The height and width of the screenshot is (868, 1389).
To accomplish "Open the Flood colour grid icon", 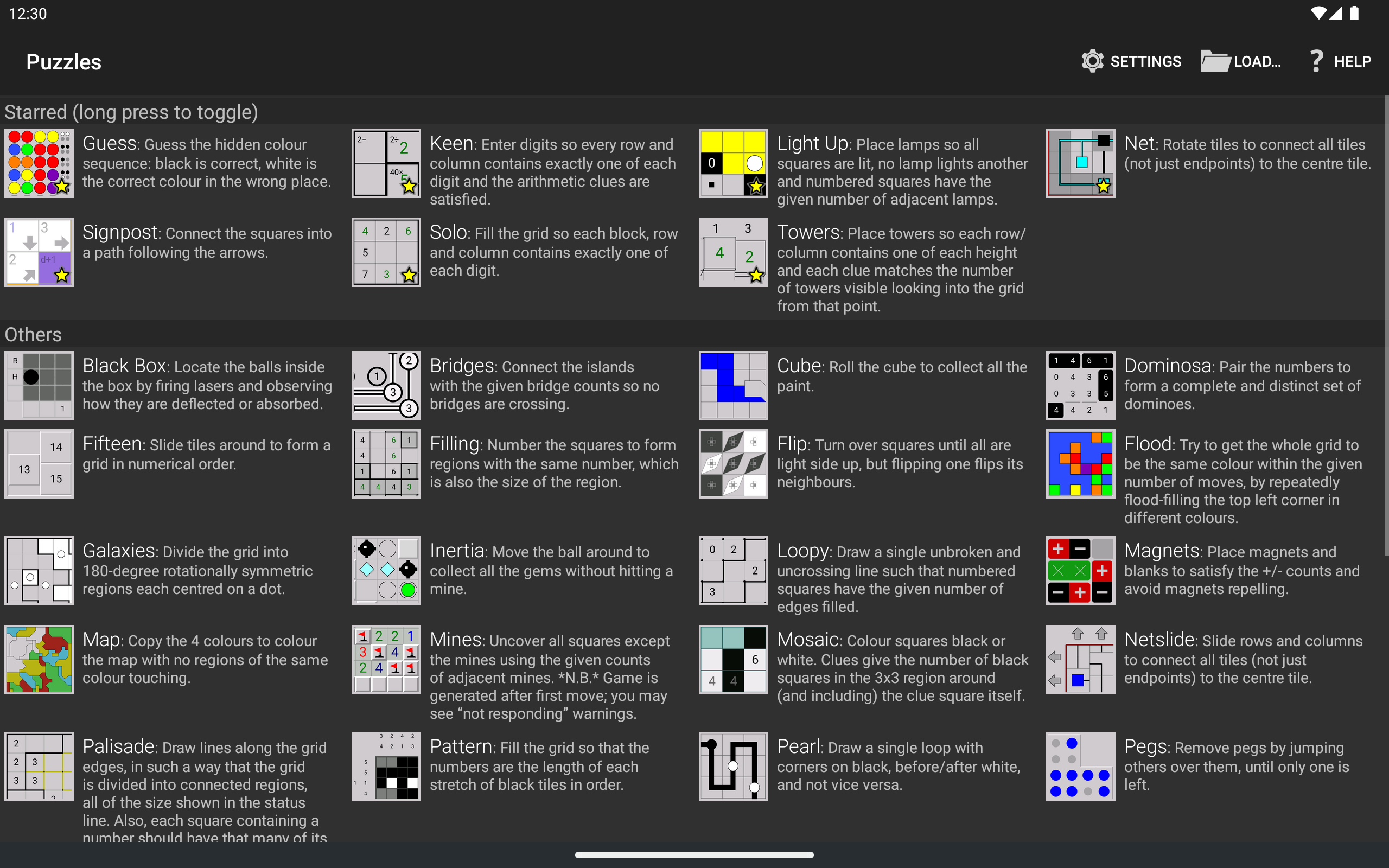I will click(1080, 463).
